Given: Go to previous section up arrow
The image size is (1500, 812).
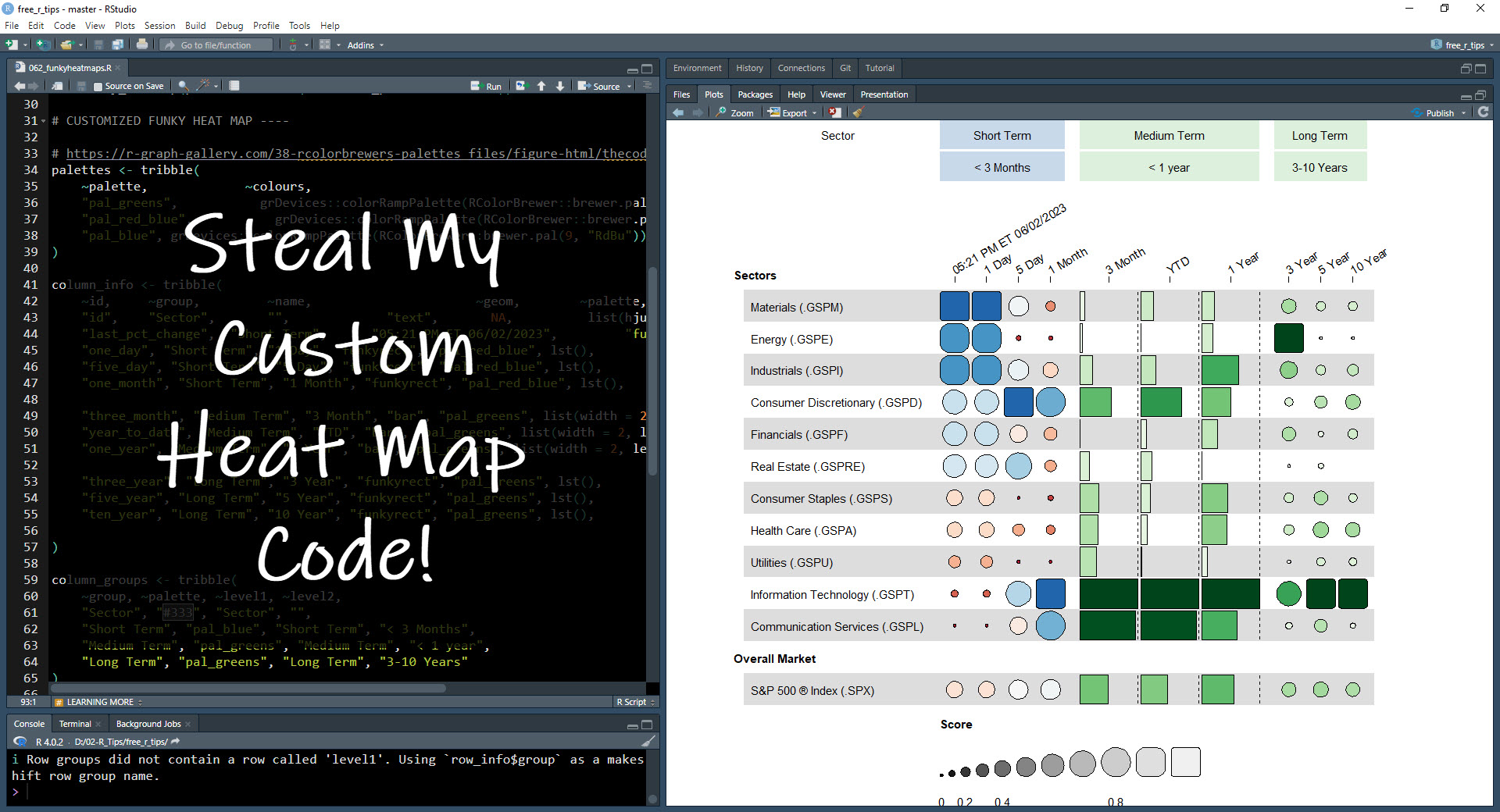Looking at the screenshot, I should (541, 86).
